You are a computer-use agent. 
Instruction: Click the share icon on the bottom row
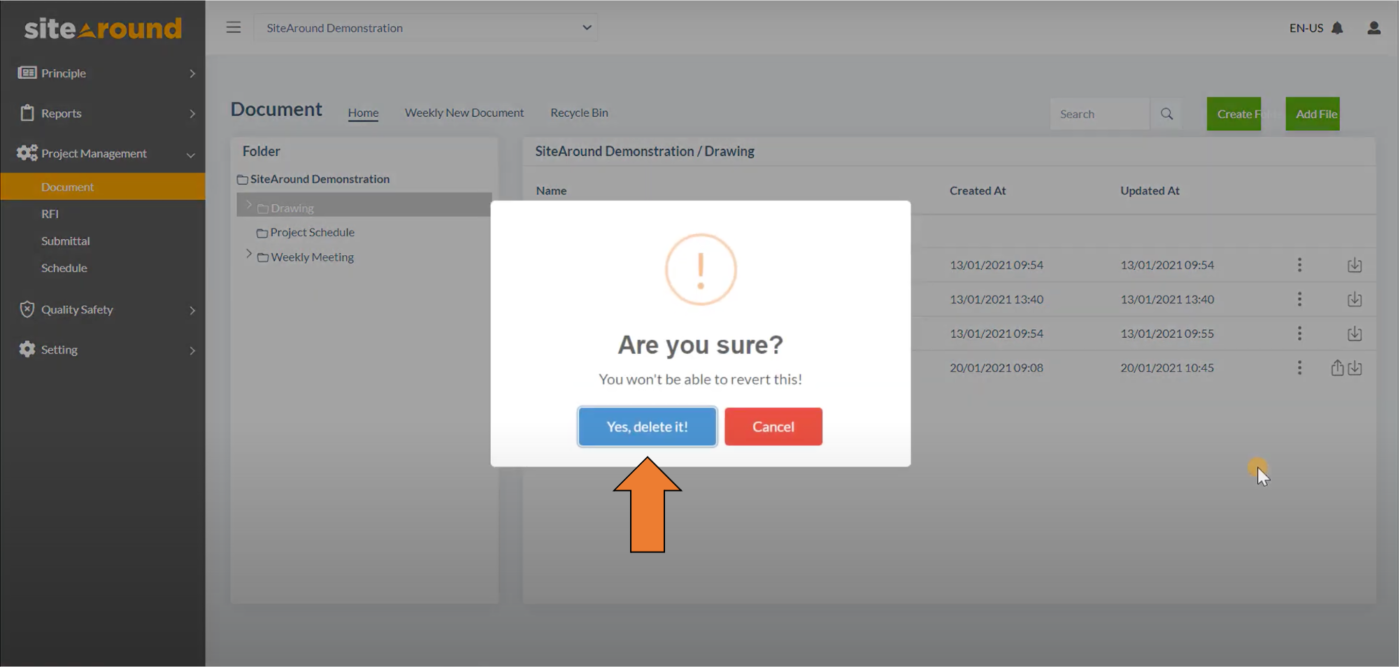tap(1337, 367)
